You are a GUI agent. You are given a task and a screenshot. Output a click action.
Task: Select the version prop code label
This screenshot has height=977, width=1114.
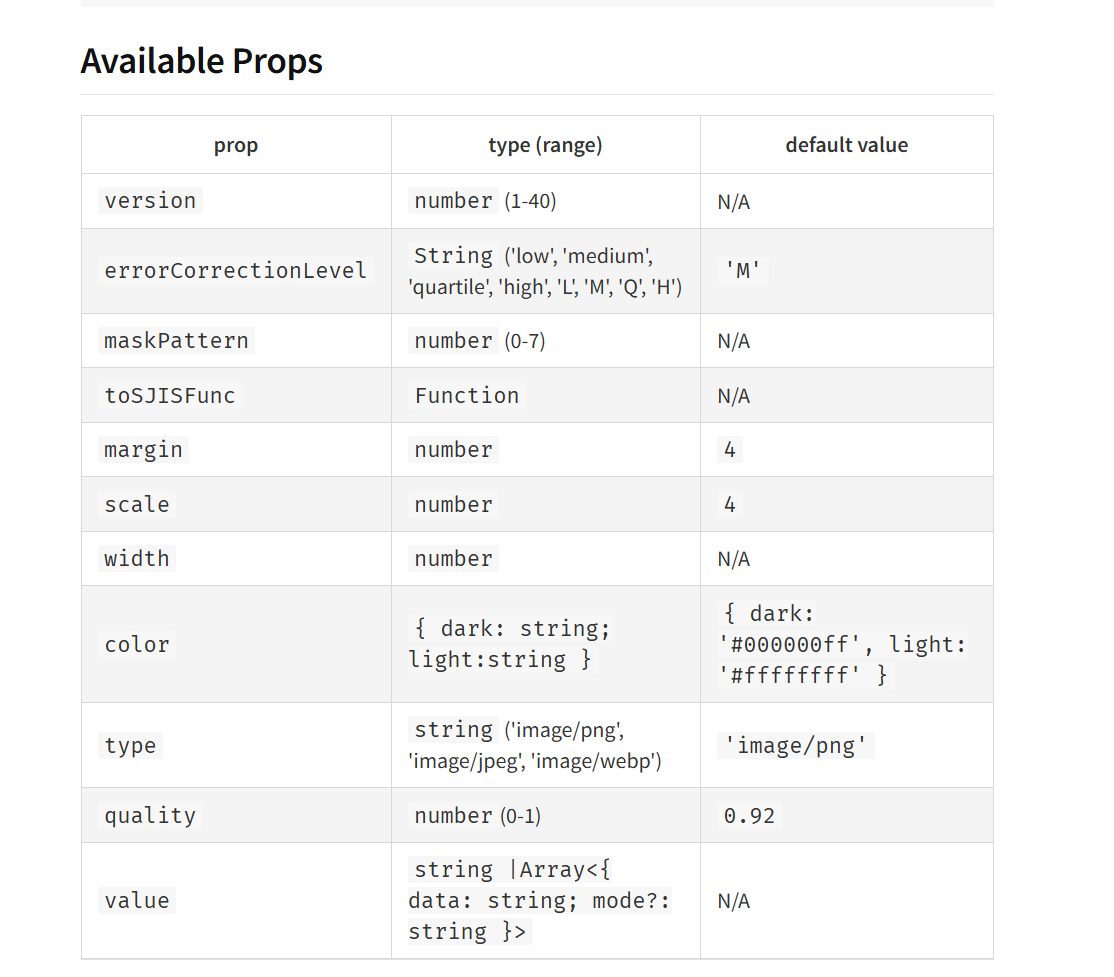[150, 201]
